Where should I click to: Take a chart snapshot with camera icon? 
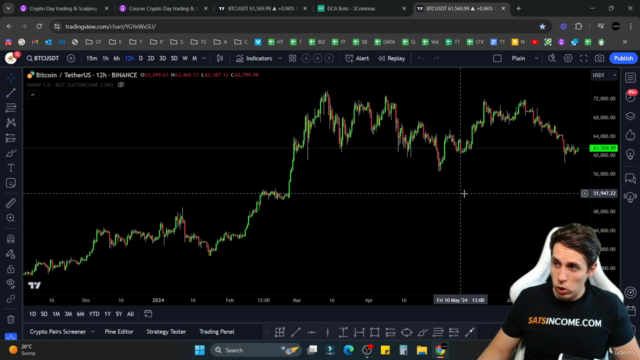[x=599, y=58]
